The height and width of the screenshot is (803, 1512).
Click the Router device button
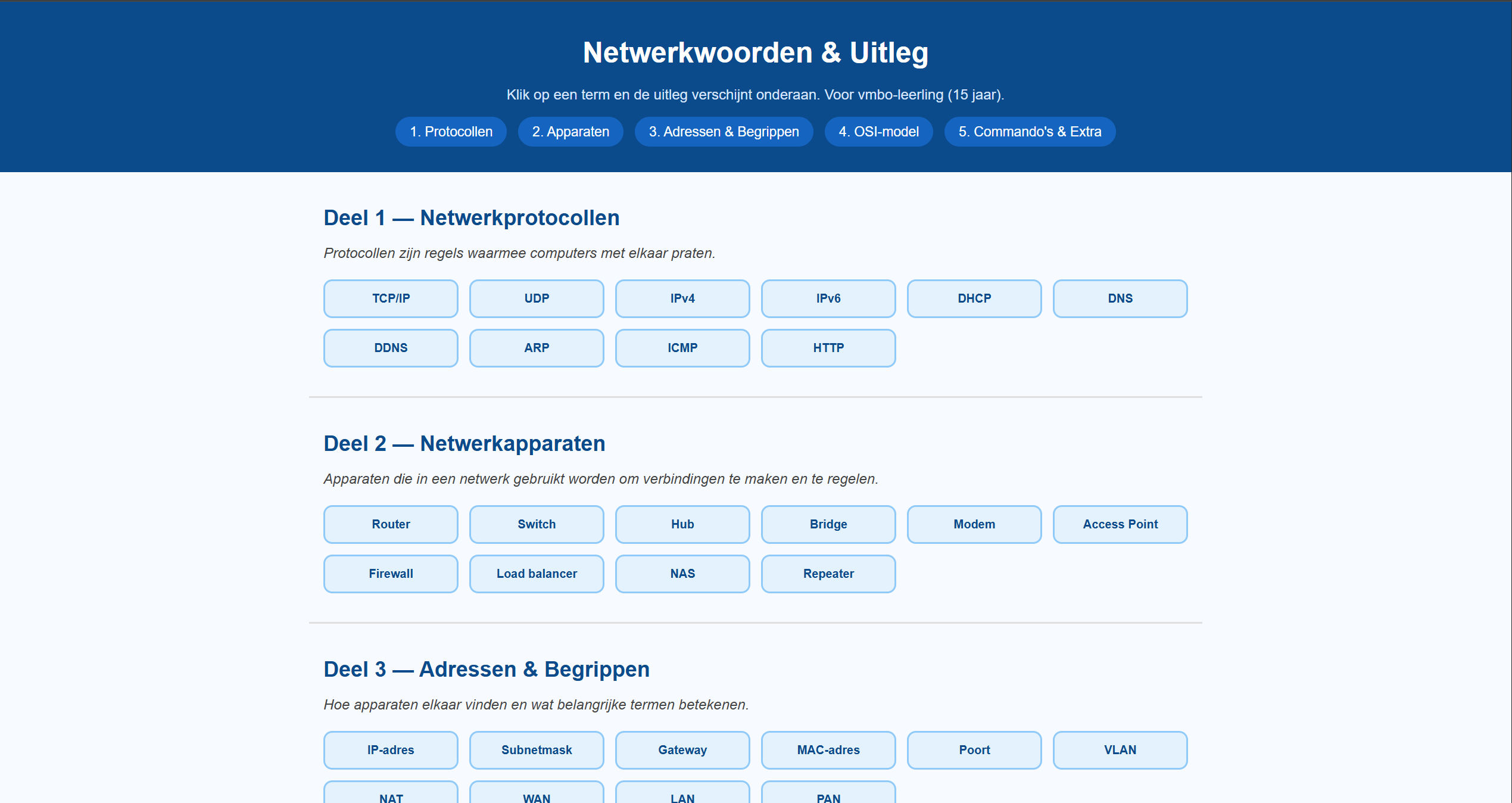391,524
